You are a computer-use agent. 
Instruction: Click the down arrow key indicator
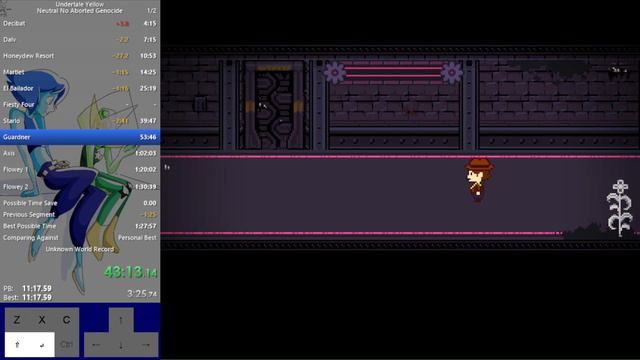pos(121,345)
